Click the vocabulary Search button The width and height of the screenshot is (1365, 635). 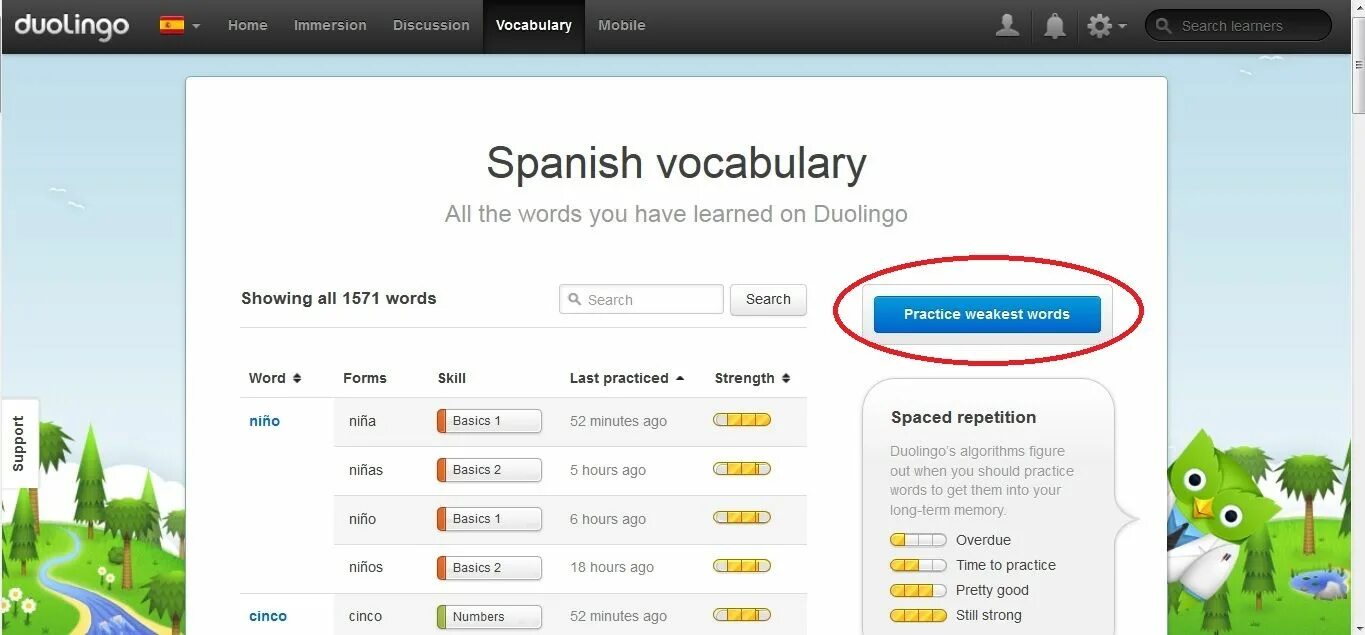(768, 299)
